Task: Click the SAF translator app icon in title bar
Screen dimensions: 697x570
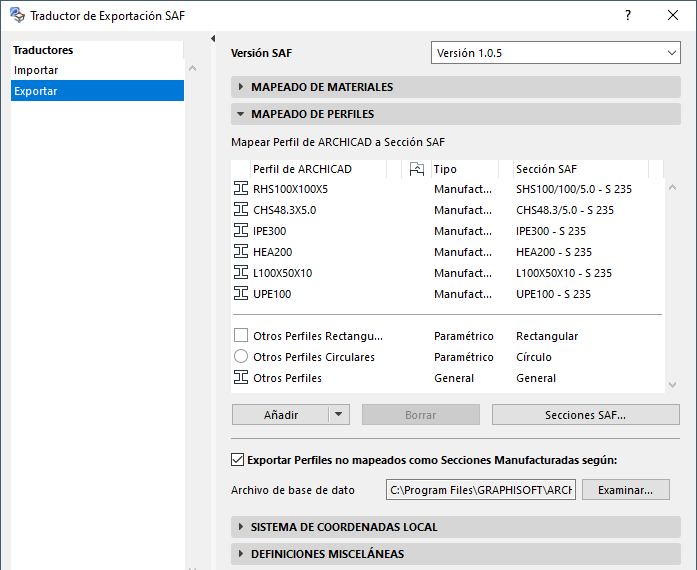Action: pyautogui.click(x=17, y=15)
